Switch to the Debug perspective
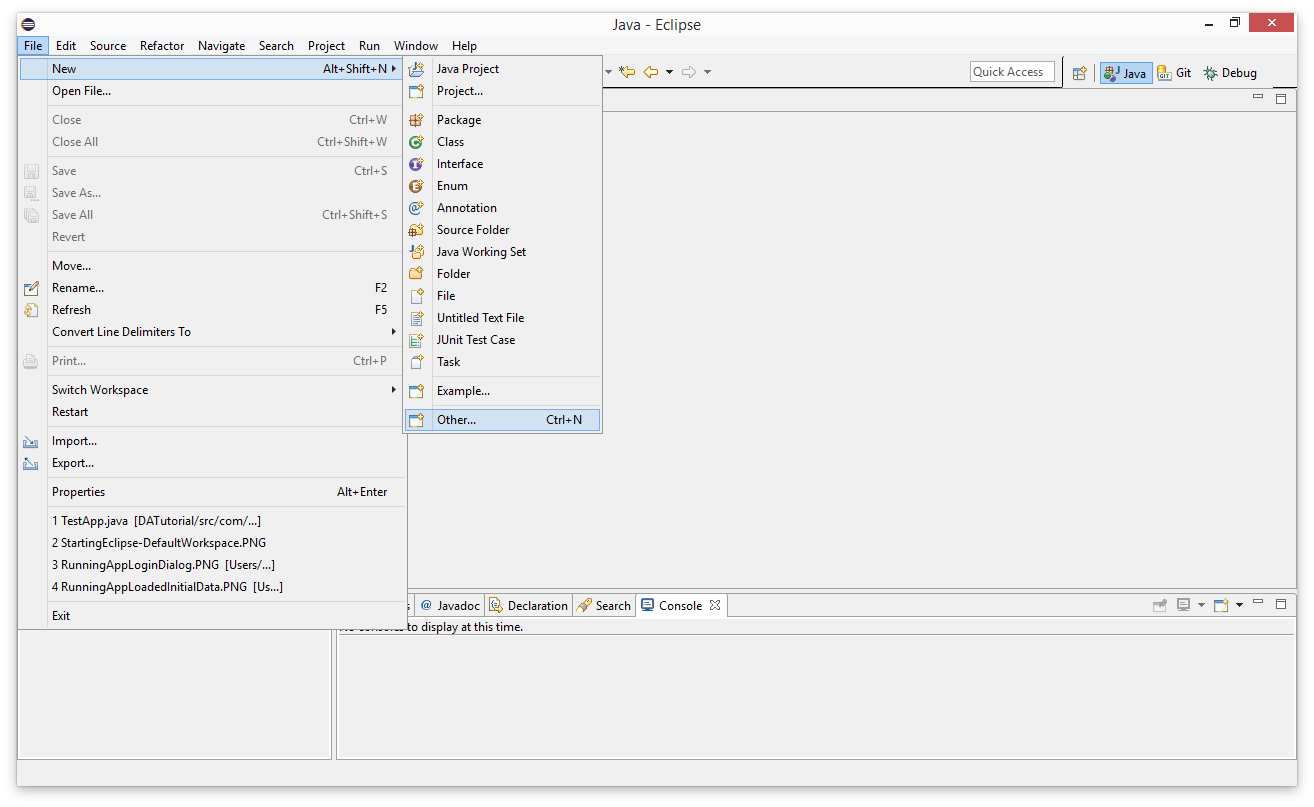Viewport: 1314px width, 807px height. [1229, 73]
